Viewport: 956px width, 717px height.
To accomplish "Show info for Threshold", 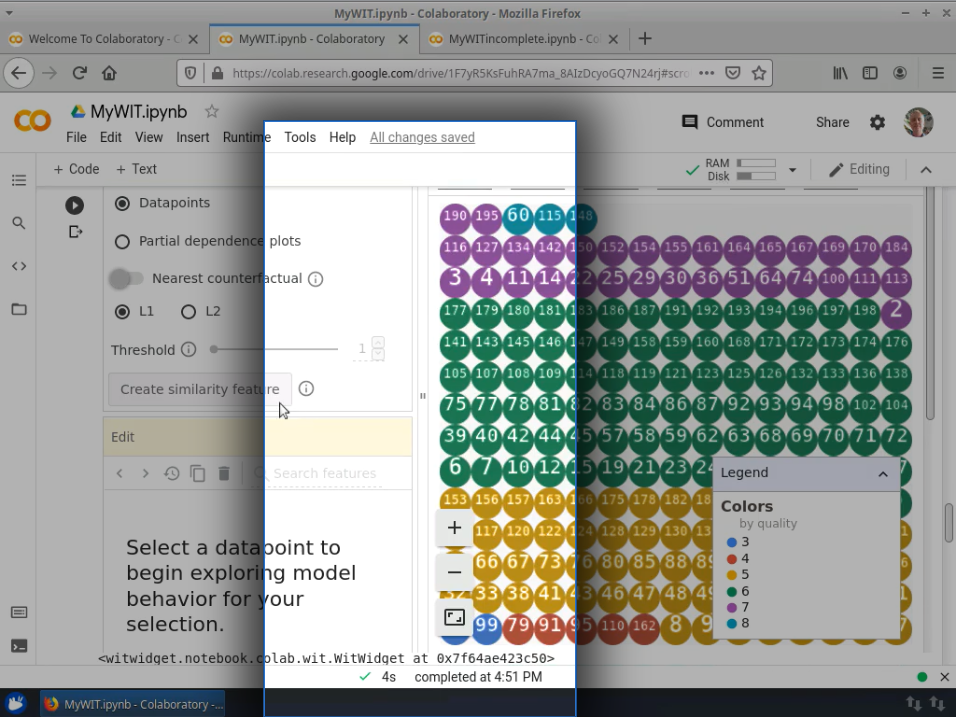I will tap(189, 349).
